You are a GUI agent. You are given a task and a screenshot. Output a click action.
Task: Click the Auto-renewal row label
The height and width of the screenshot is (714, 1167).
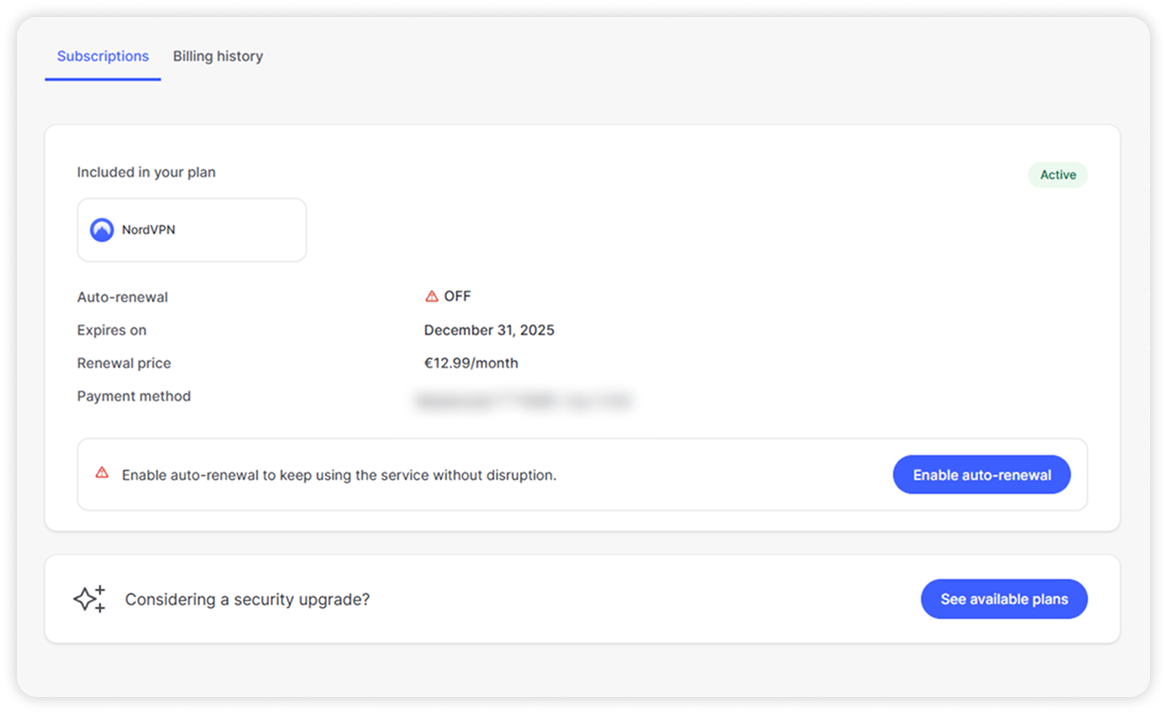(122, 297)
